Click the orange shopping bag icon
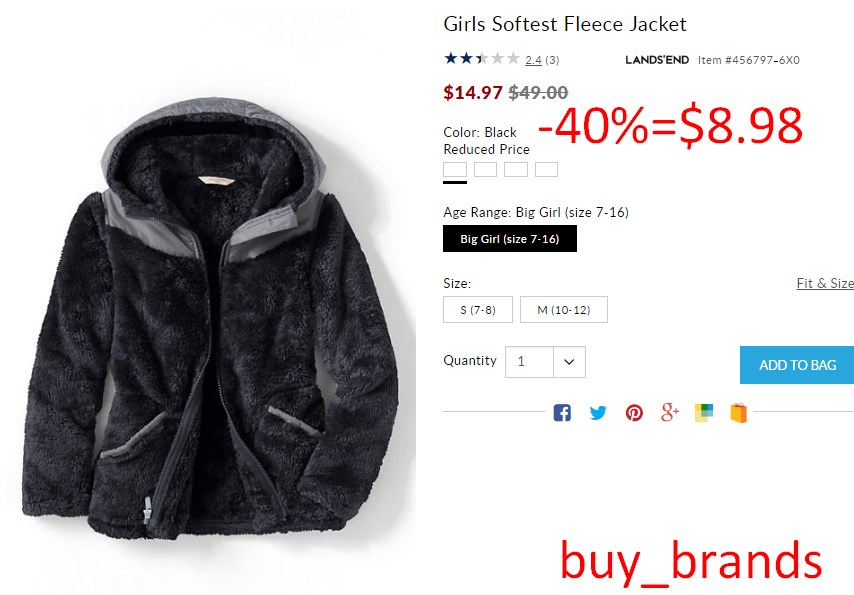Image resolution: width=854 pixels, height=595 pixels. coord(739,412)
